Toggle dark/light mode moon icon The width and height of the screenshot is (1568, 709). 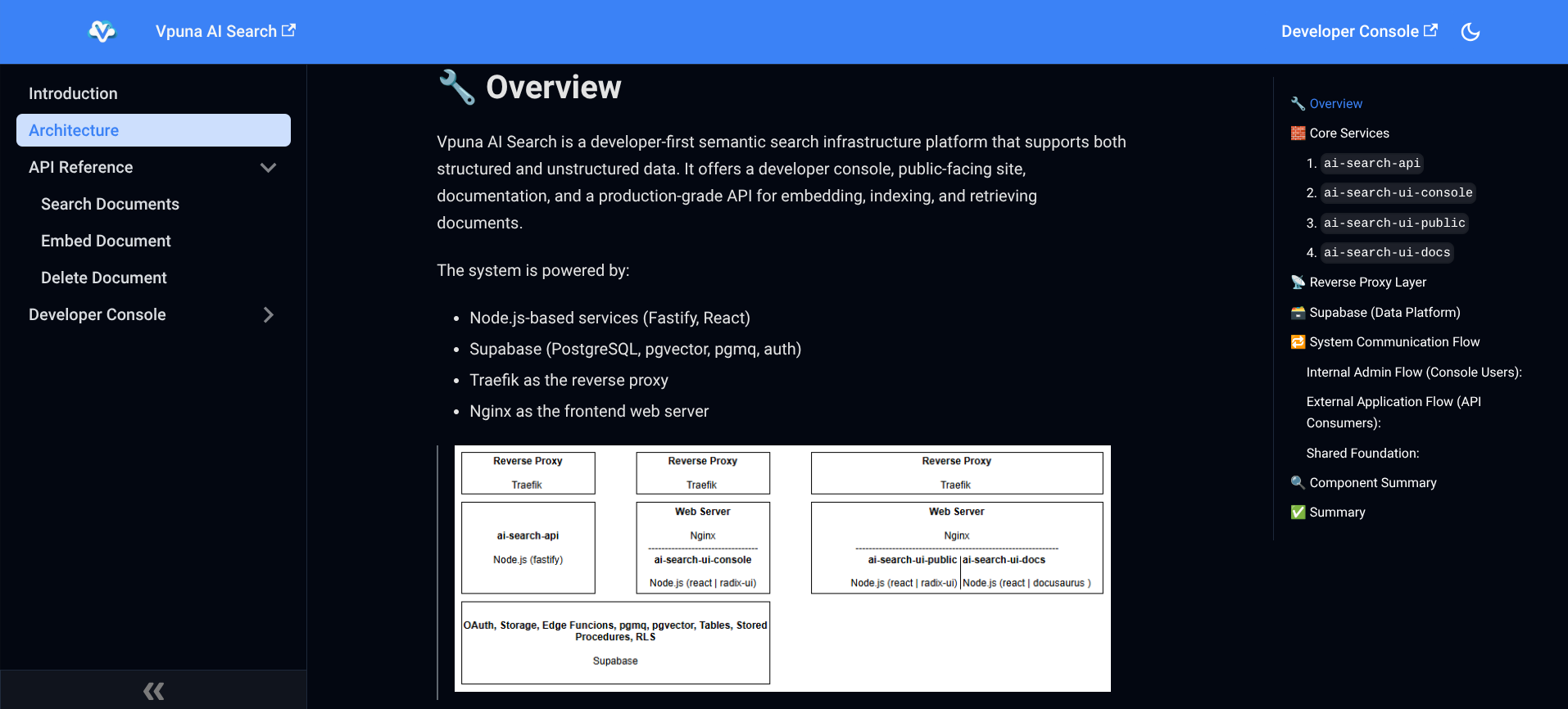[x=1471, y=31]
